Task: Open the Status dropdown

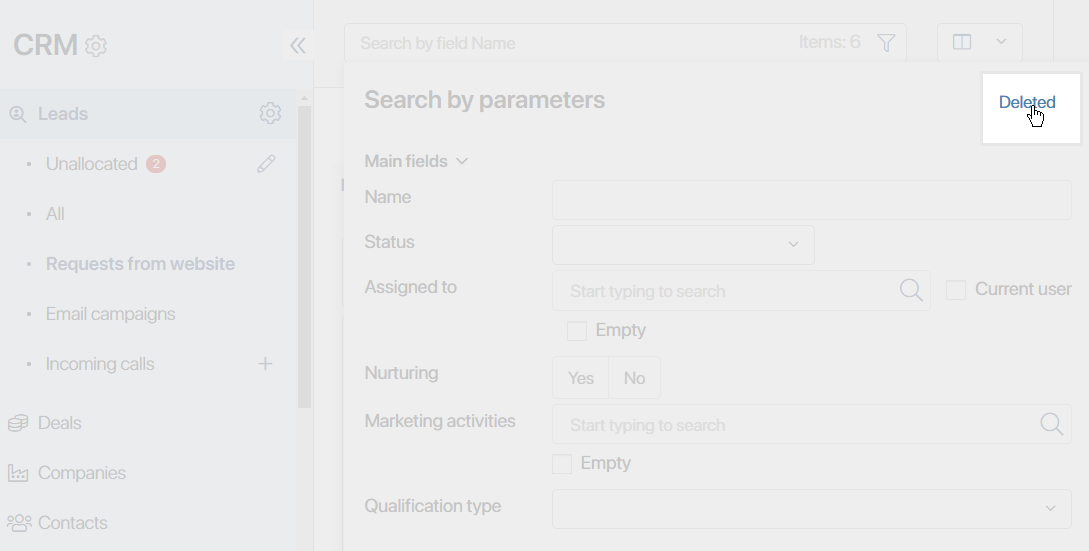Action: coord(683,245)
